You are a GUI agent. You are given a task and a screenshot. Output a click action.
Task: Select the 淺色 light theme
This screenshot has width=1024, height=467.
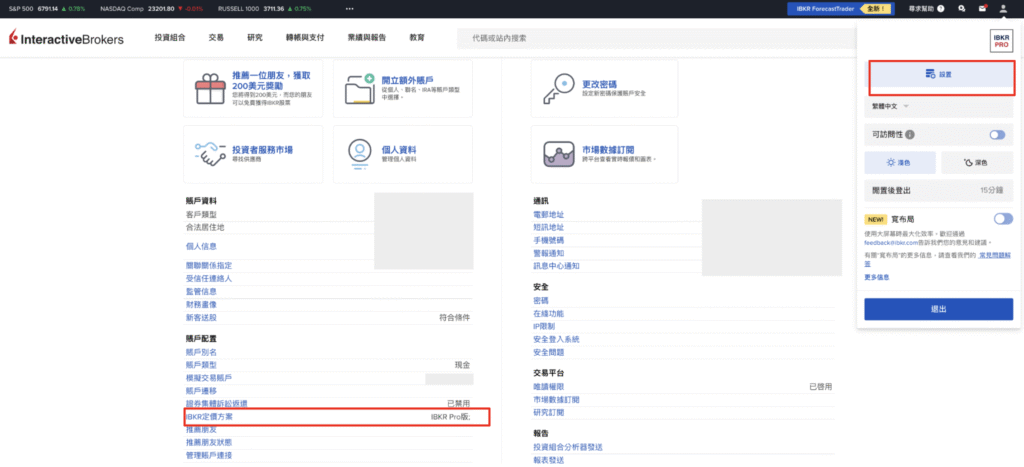(x=900, y=162)
